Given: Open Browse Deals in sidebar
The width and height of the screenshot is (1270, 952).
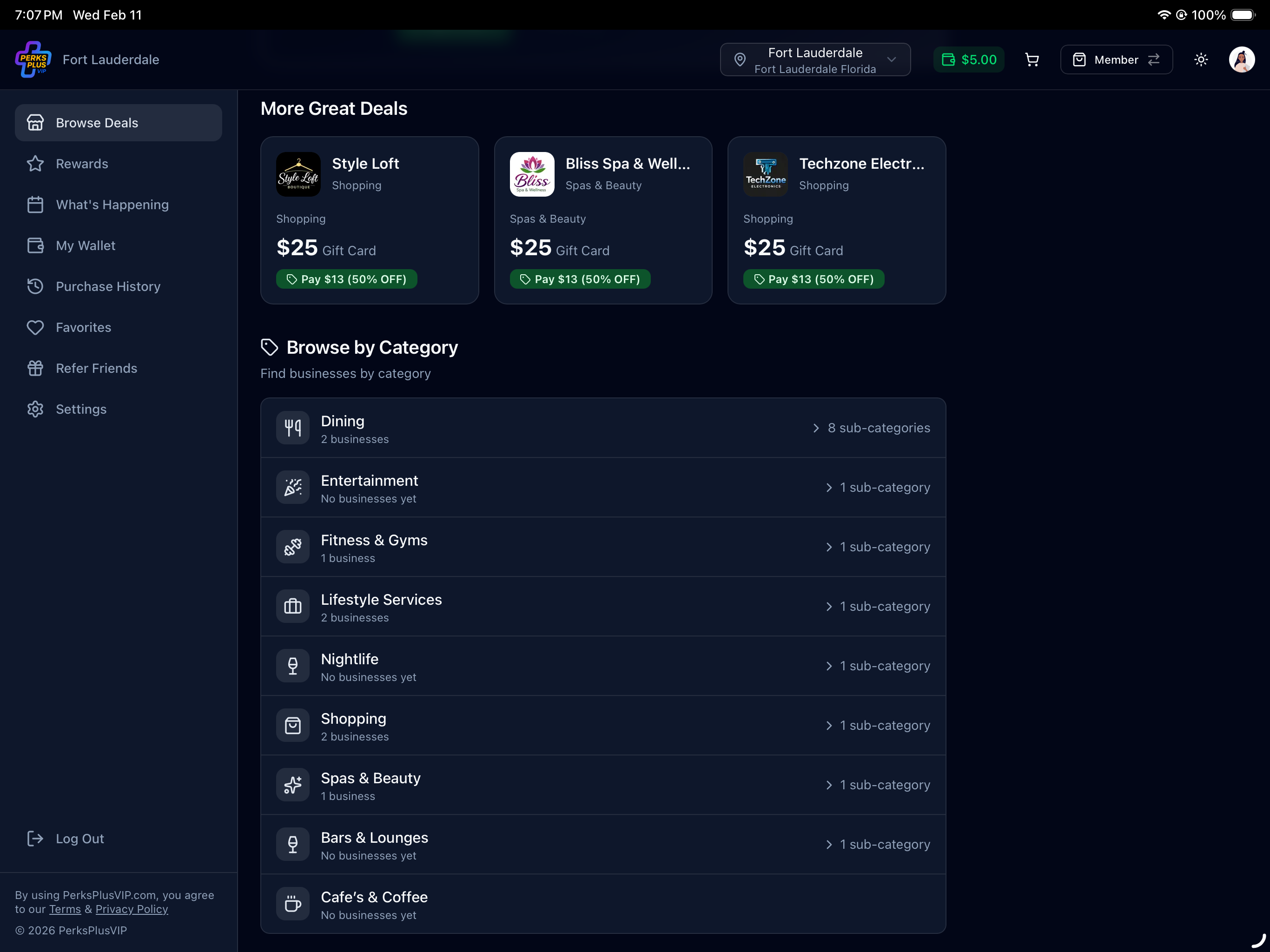Looking at the screenshot, I should pos(118,123).
